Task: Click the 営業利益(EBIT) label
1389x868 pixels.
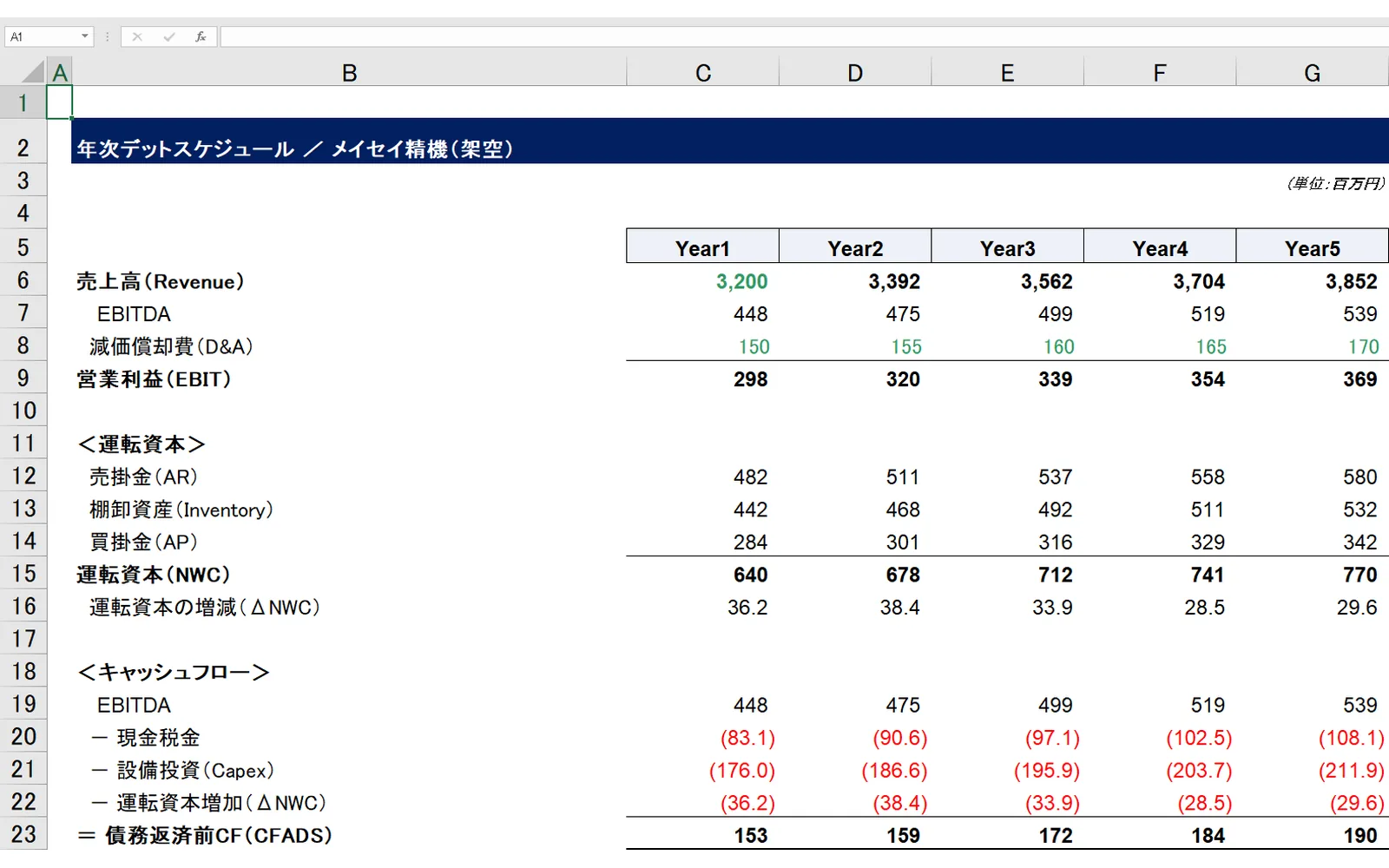Action: click(154, 379)
